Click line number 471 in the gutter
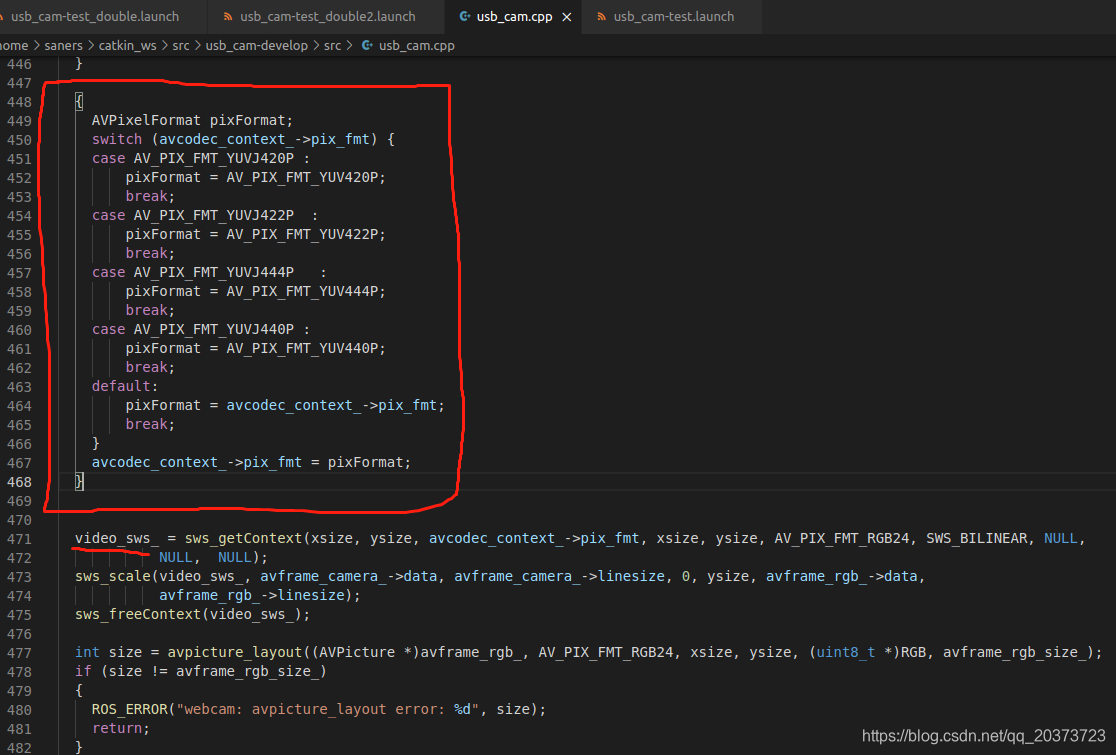The height and width of the screenshot is (755, 1116). [19, 539]
